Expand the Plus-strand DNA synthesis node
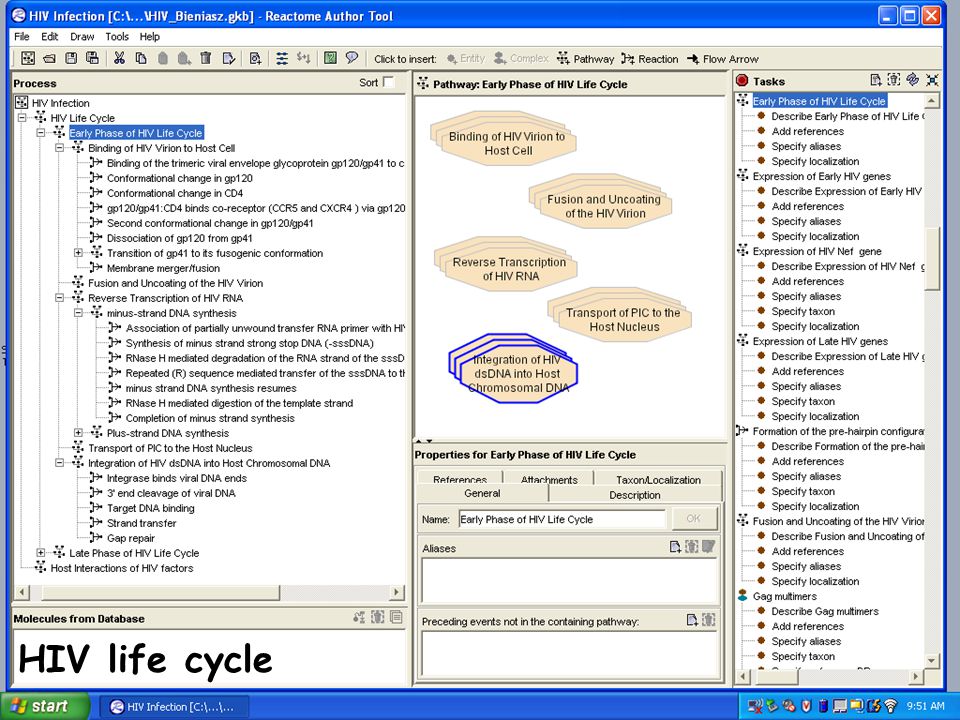 coord(78,433)
